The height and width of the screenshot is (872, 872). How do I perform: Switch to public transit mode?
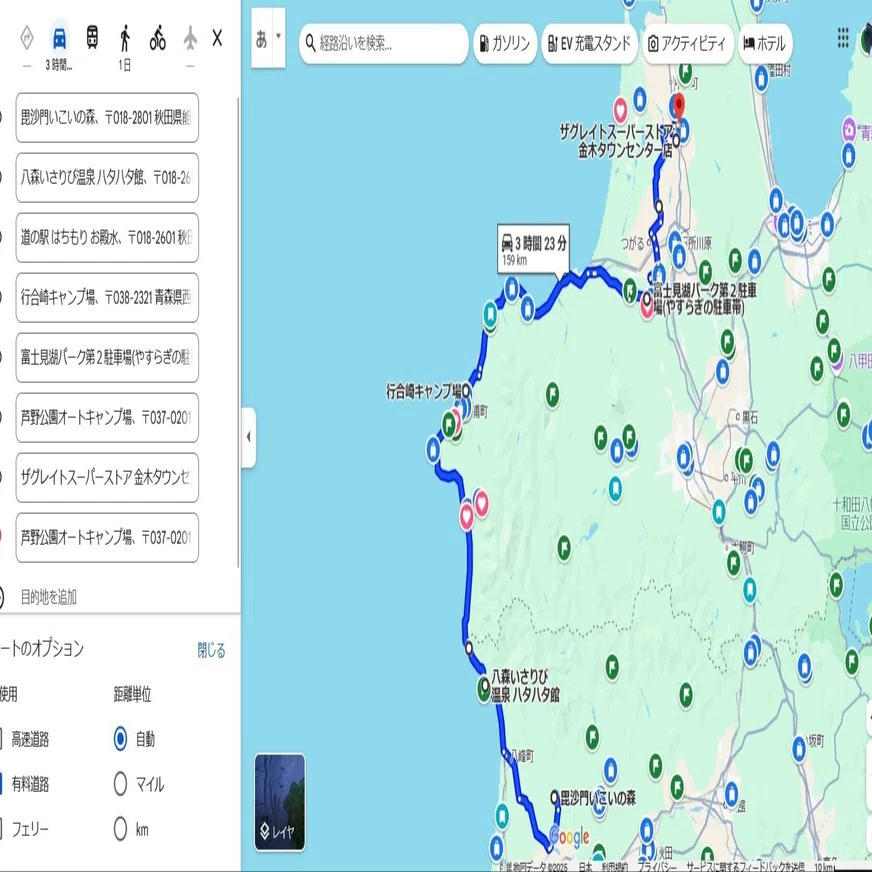point(92,38)
